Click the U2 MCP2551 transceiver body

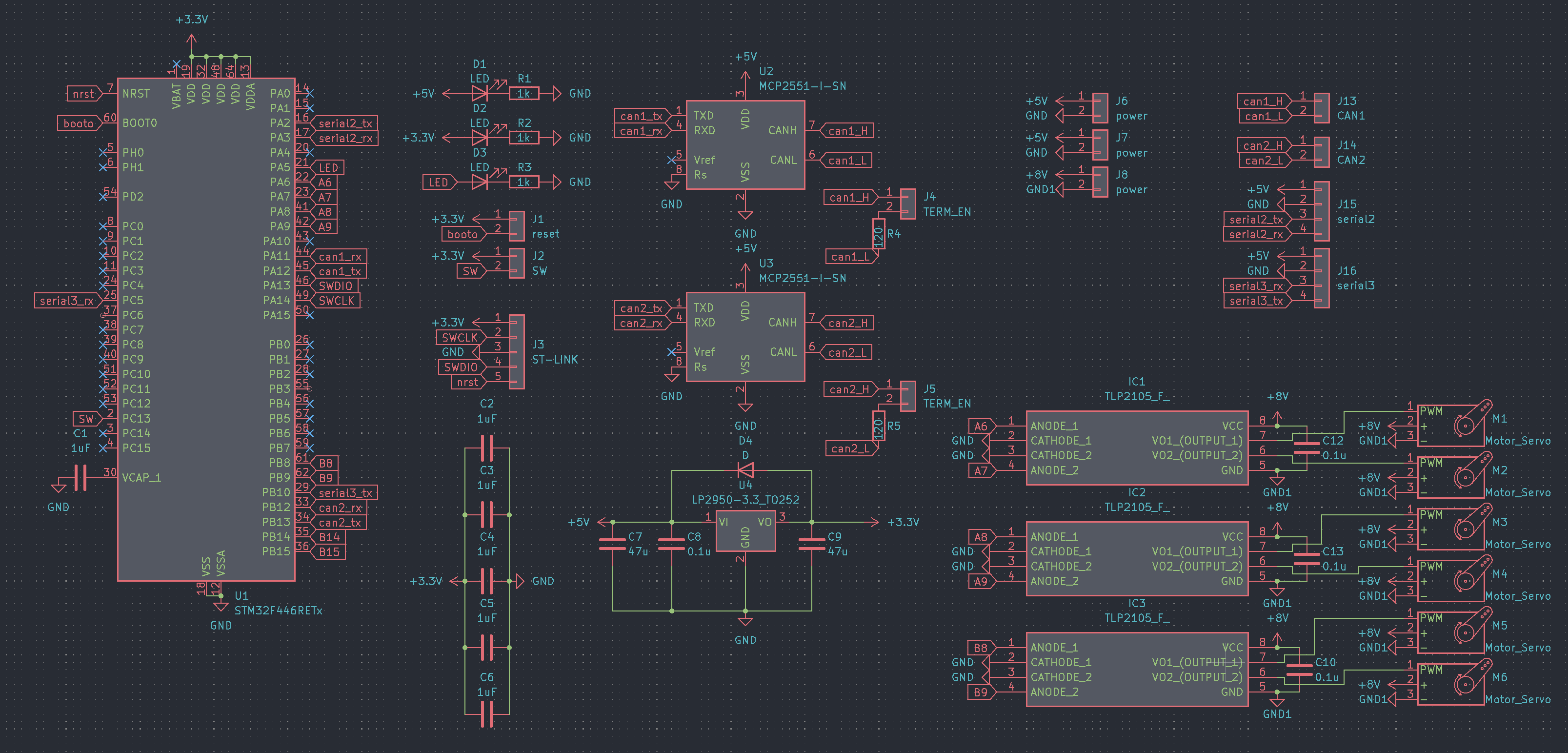[x=745, y=145]
